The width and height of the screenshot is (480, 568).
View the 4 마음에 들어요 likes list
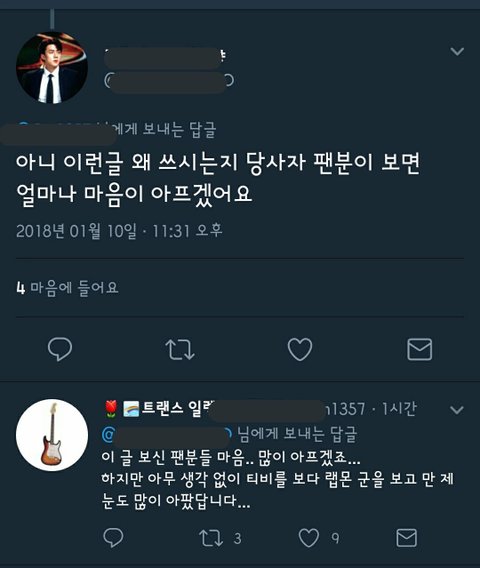point(67,288)
